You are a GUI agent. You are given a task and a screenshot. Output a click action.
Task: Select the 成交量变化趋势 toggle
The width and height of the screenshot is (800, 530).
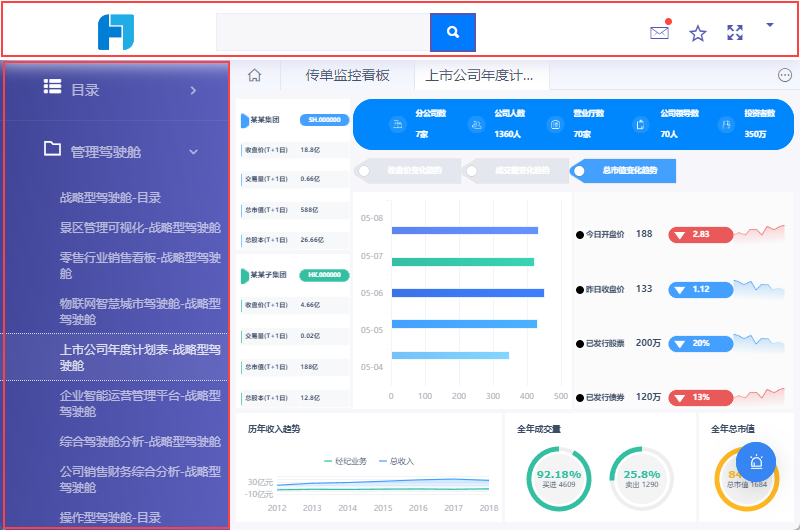[x=515, y=171]
